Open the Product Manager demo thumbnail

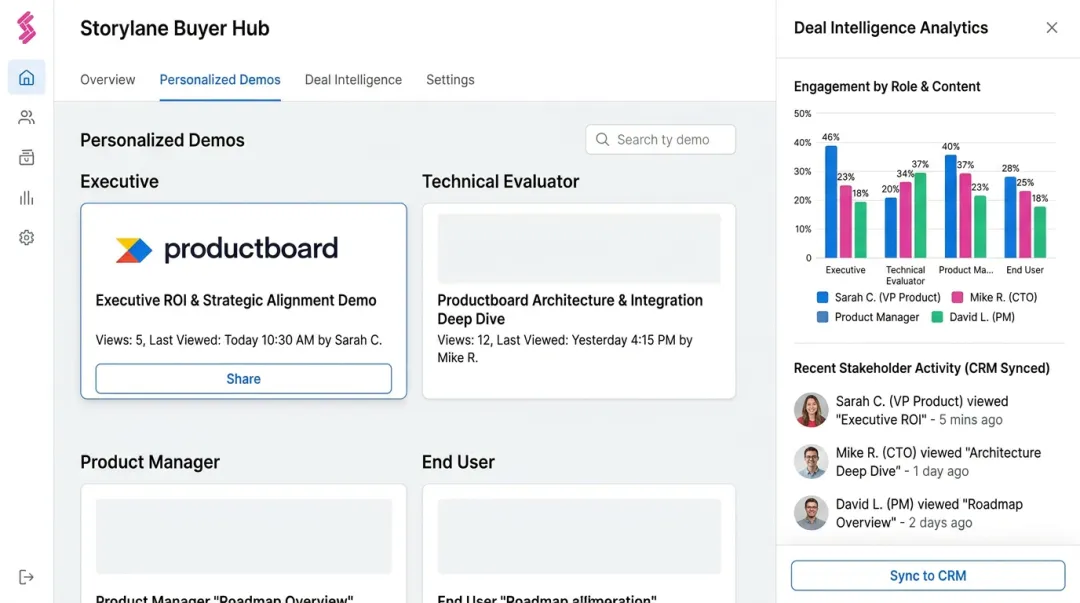[243, 536]
